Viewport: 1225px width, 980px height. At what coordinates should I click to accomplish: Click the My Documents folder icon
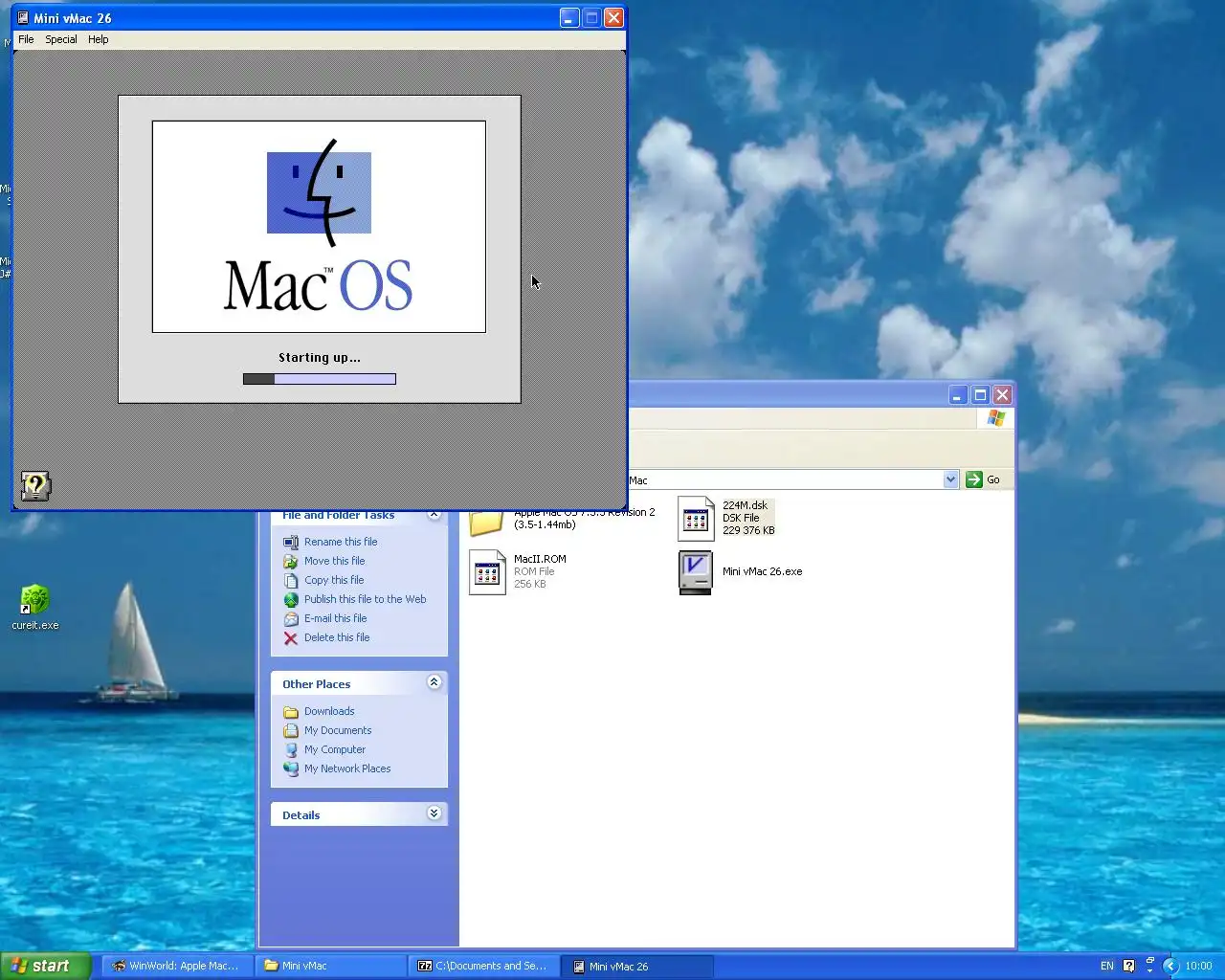[291, 731]
